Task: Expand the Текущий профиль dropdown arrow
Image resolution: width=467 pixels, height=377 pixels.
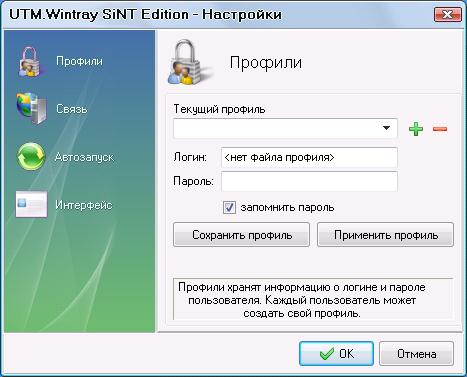Action: coord(386,128)
